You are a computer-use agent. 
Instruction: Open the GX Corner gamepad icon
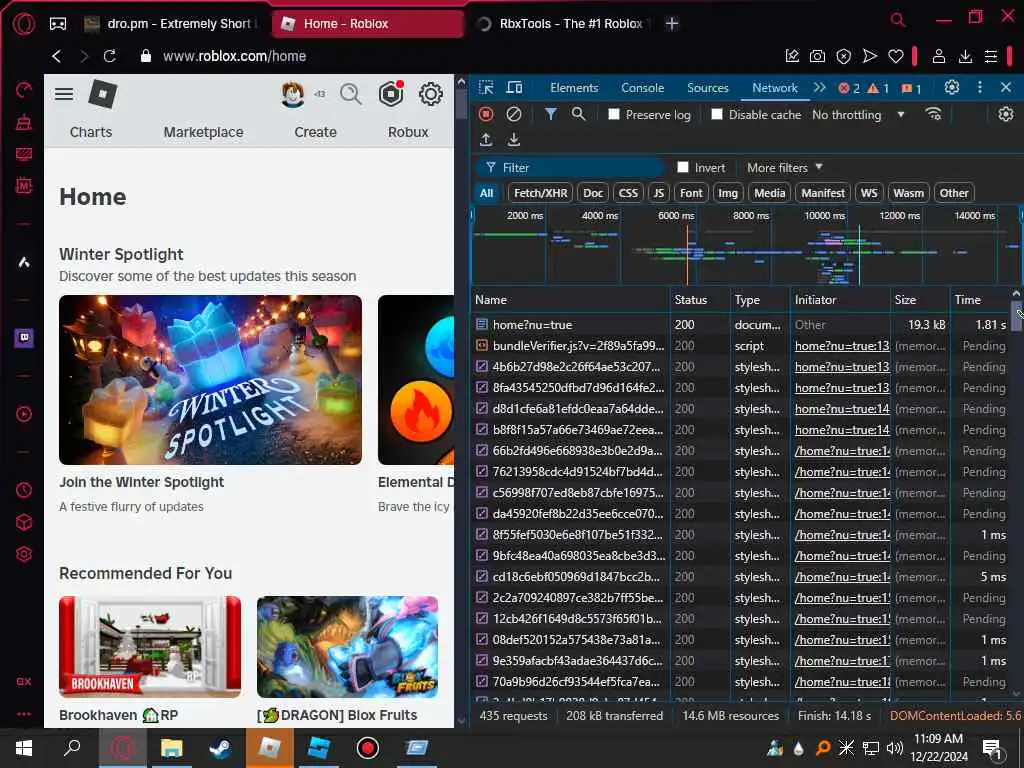(x=58, y=24)
